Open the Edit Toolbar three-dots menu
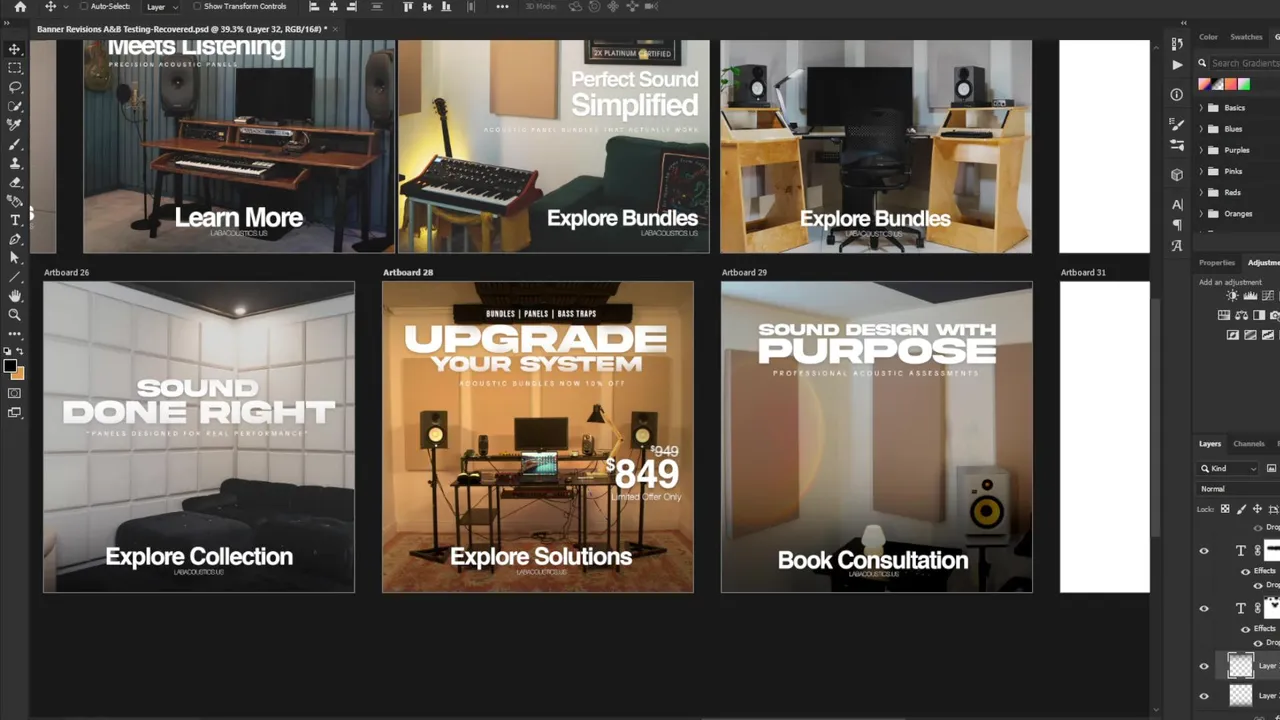Viewport: 1280px width, 720px height. pos(14,334)
